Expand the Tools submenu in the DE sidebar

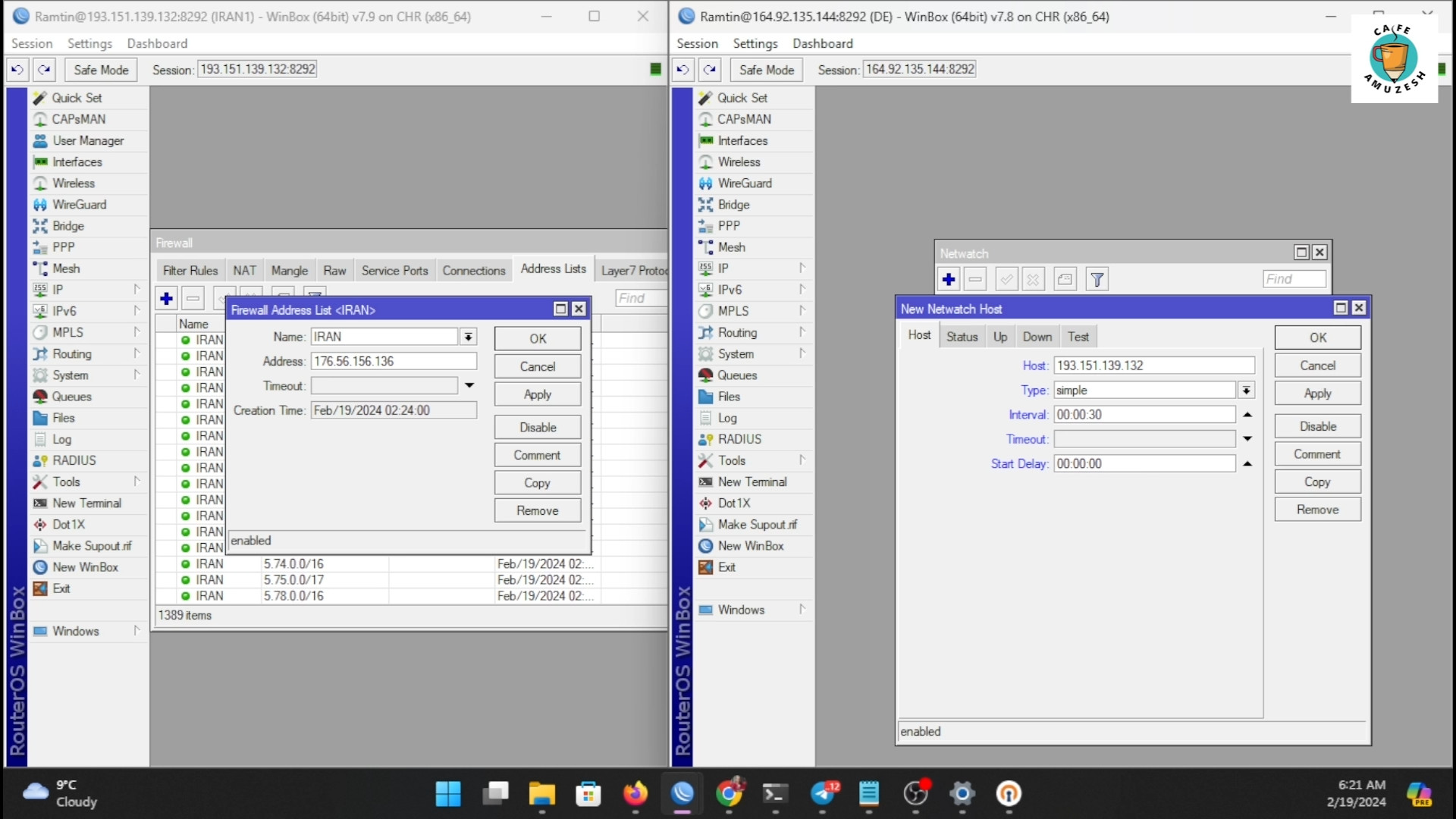click(802, 460)
